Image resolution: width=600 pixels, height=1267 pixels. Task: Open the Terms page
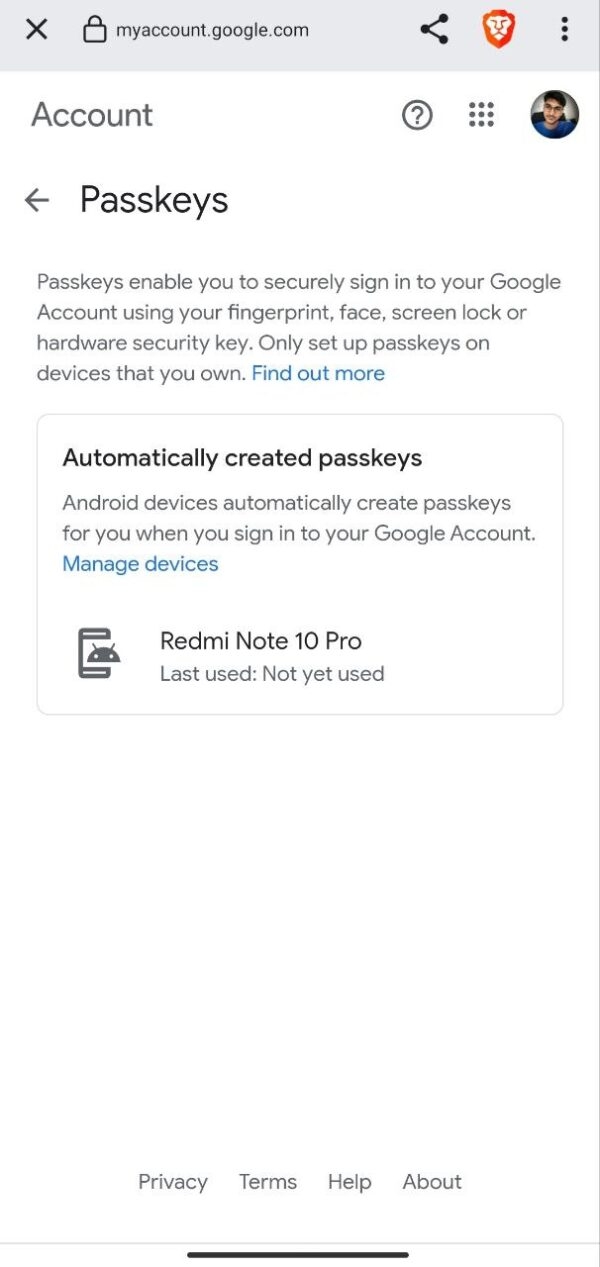click(x=267, y=1182)
